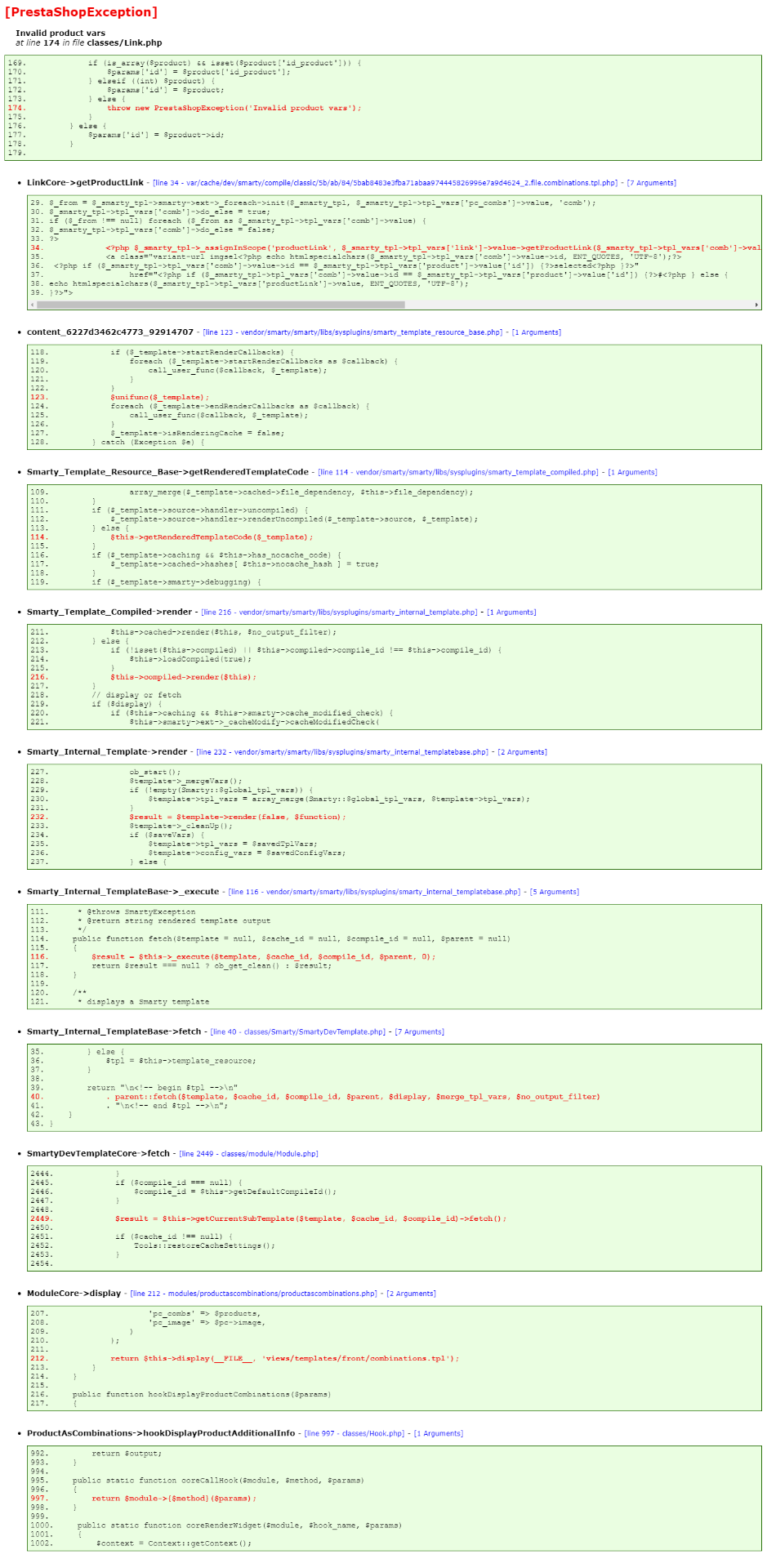Click the highlighted '$this->compiled->render($this);' line
The width and height of the screenshot is (767, 1568).
184,677
